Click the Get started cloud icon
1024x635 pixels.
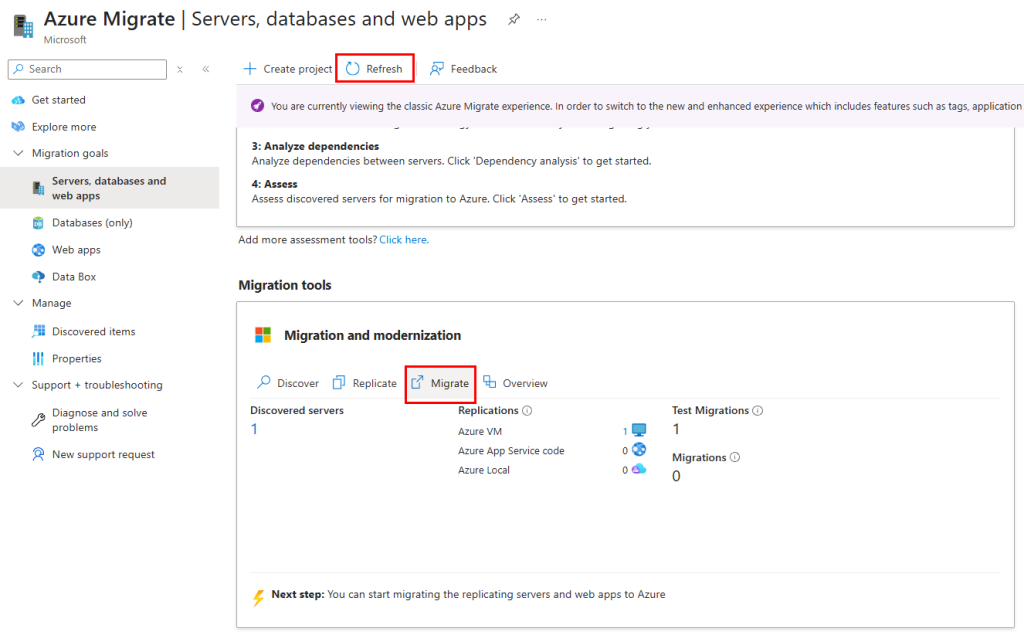pos(18,100)
